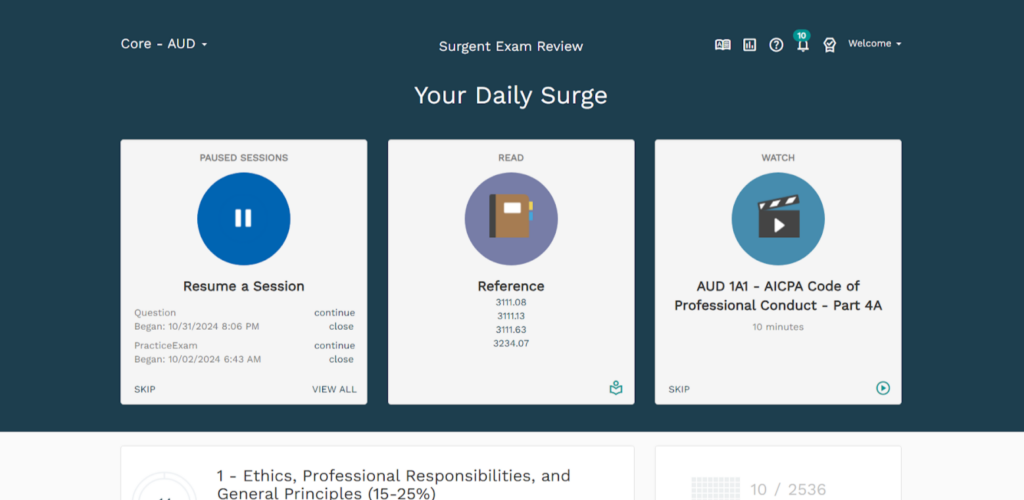
Task: Open the book reference icon in header
Action: point(722,45)
